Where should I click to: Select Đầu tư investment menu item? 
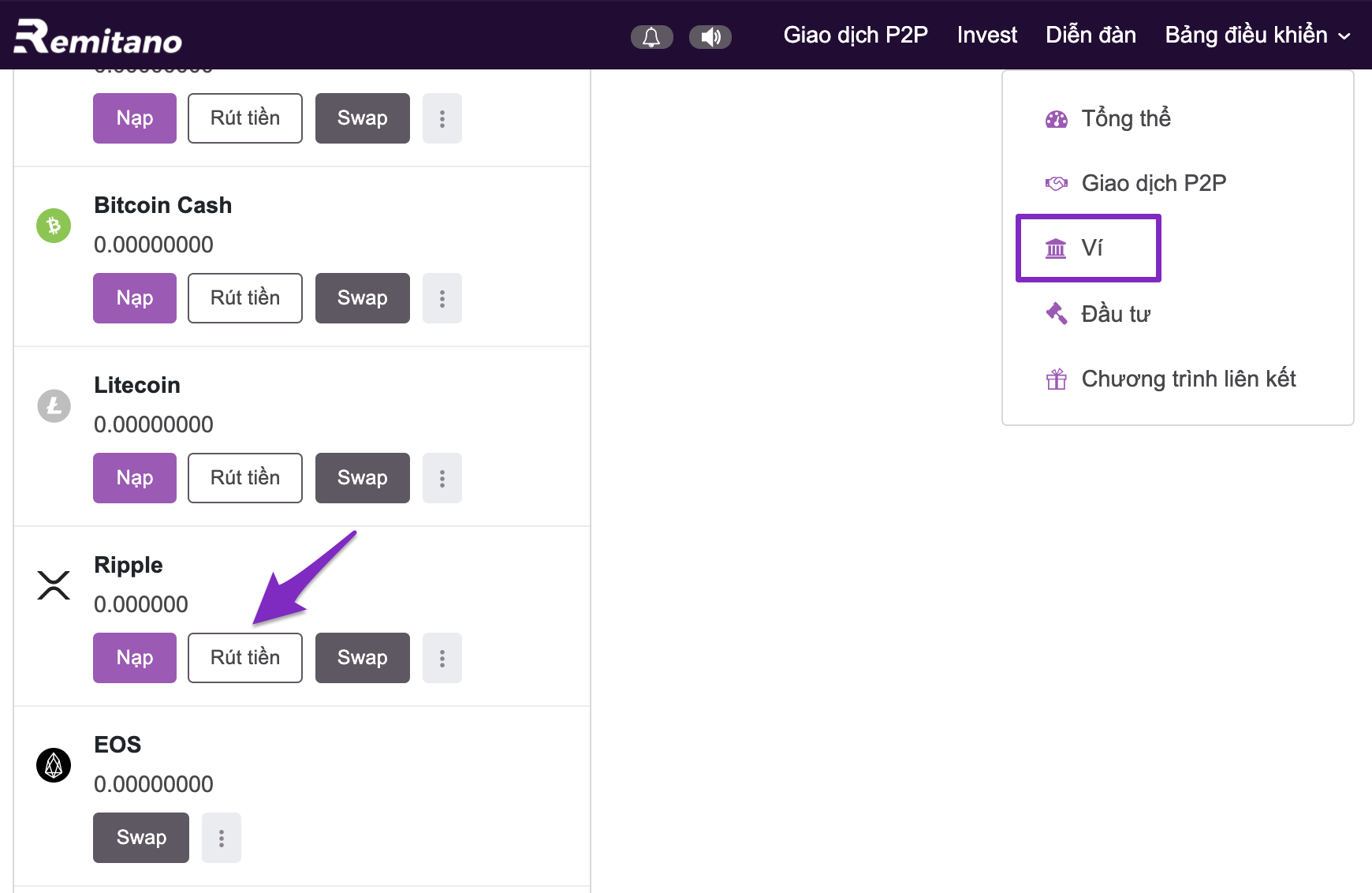(1115, 314)
